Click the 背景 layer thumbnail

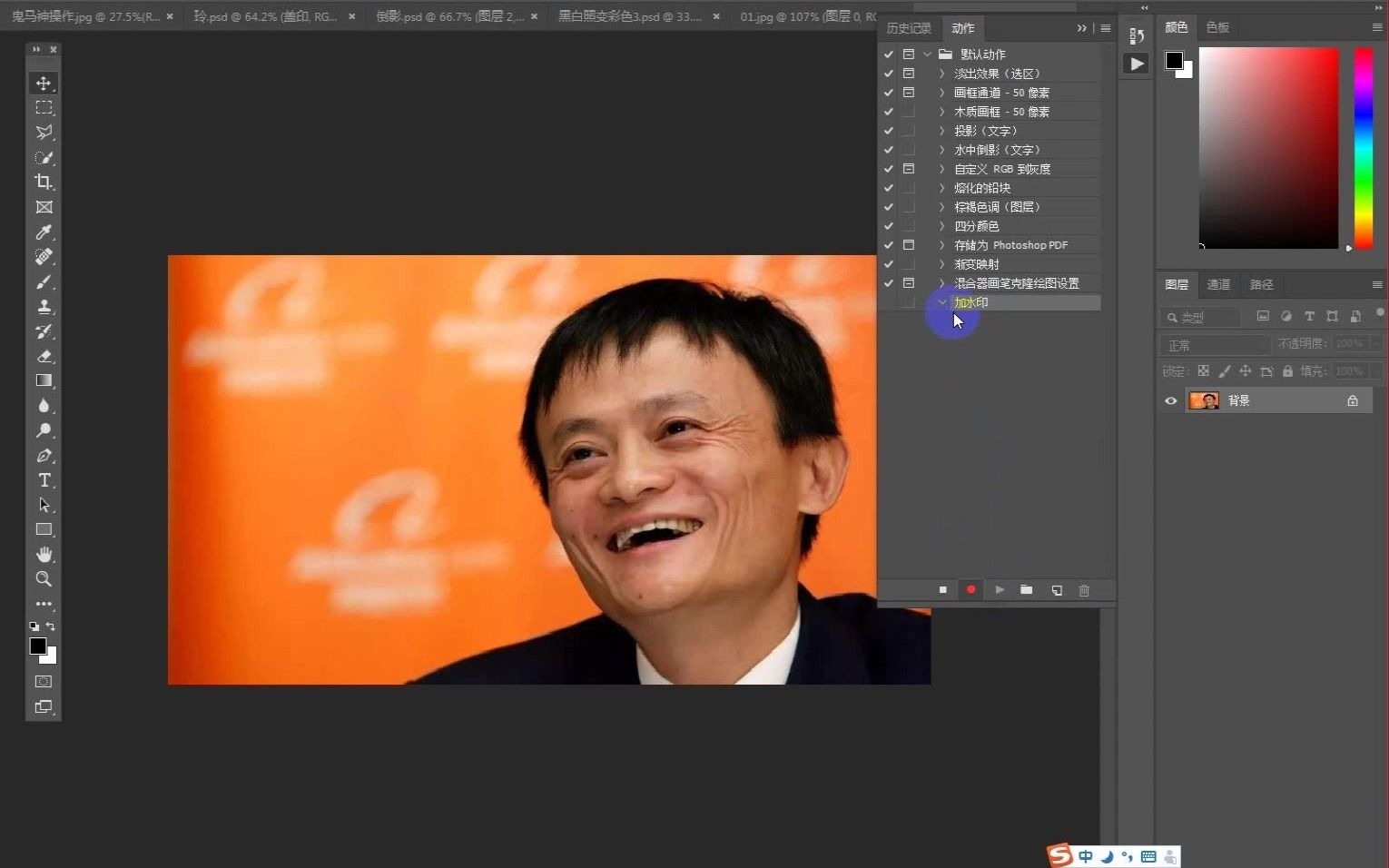coord(1204,400)
